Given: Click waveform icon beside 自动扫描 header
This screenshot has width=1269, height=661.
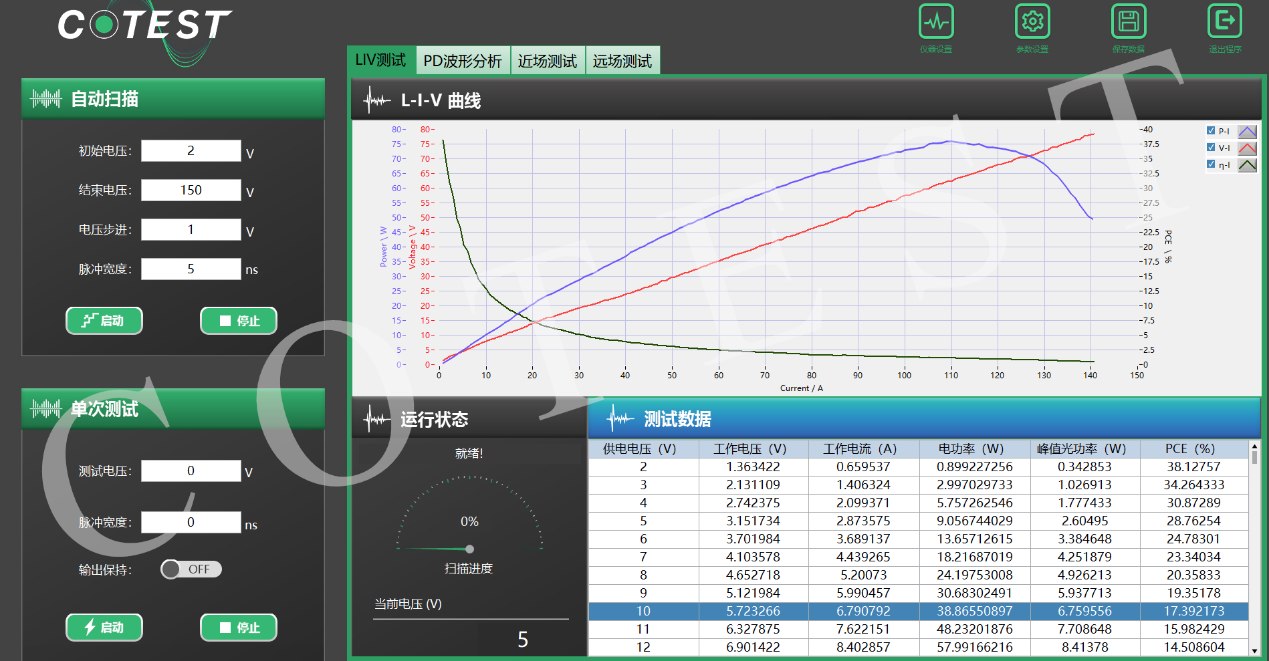Looking at the screenshot, I should point(47,99).
